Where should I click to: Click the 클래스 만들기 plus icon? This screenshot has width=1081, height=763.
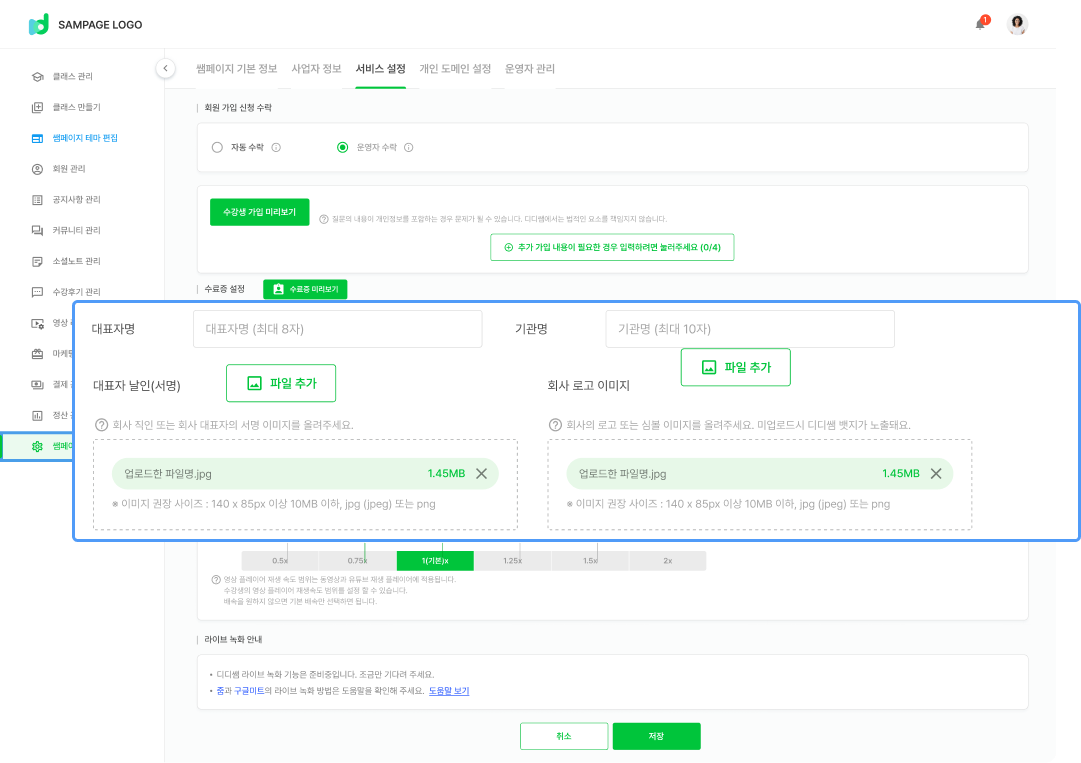[37, 107]
